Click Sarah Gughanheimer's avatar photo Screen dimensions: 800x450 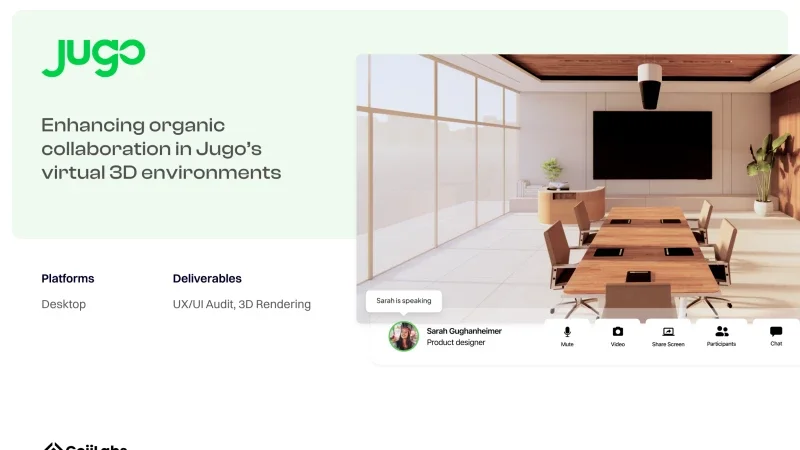coord(404,336)
